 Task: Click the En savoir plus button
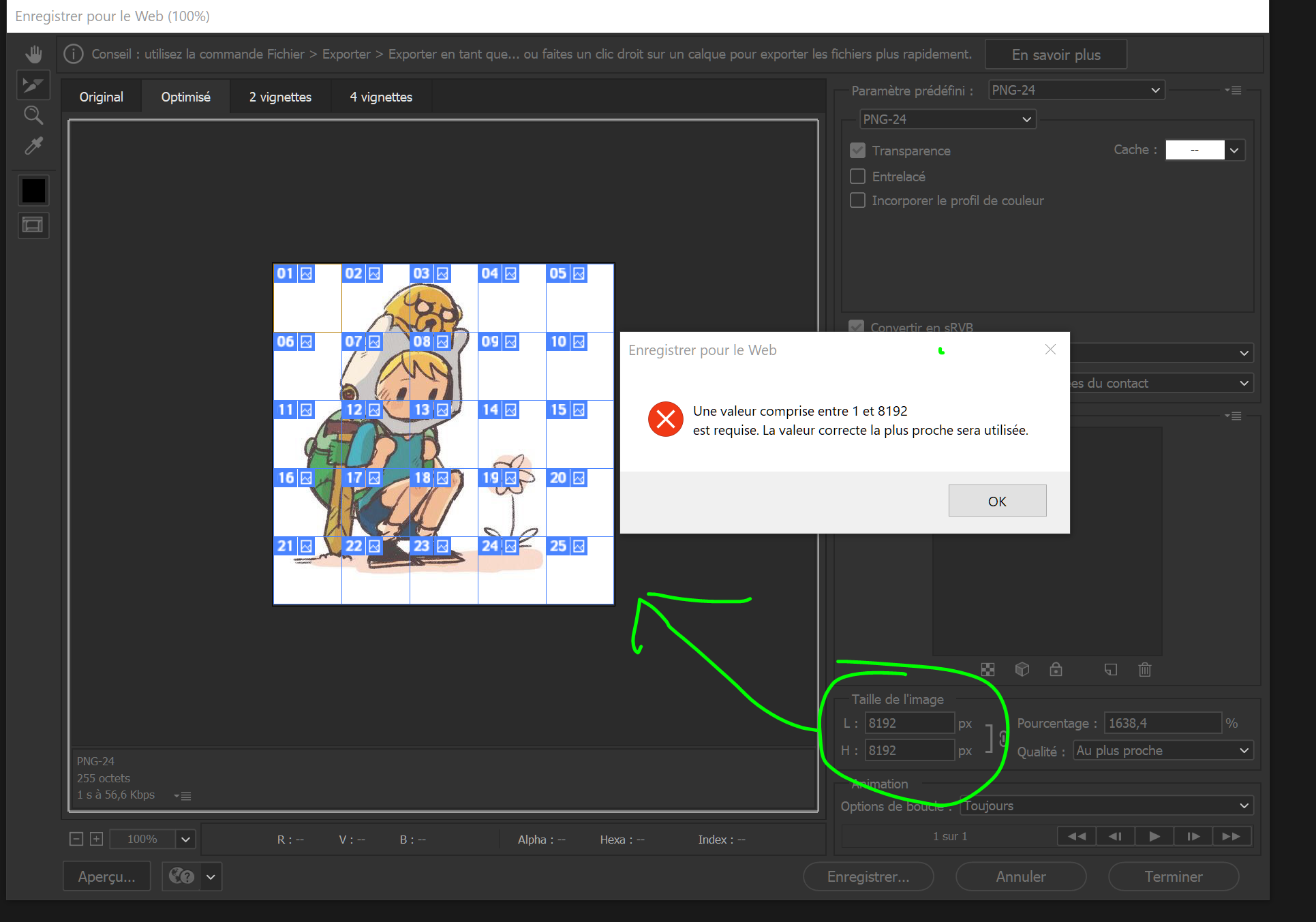coord(1056,54)
